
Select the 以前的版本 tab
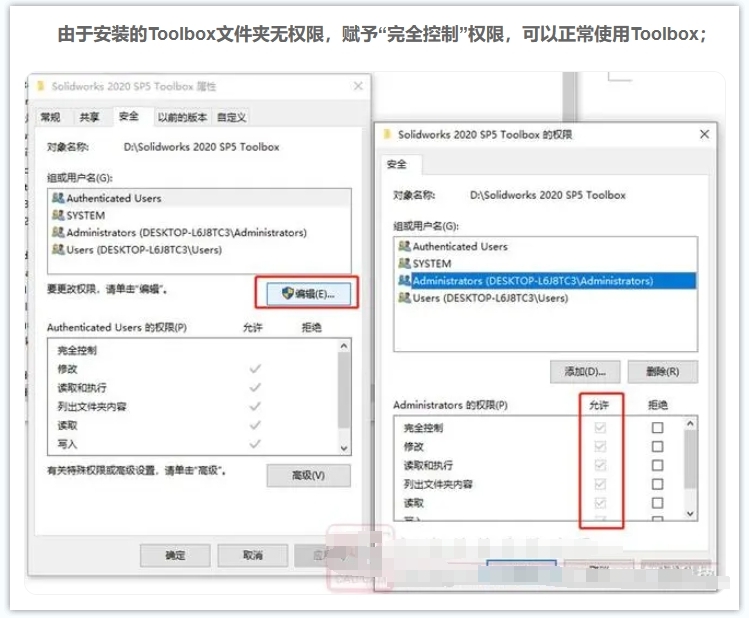(182, 117)
